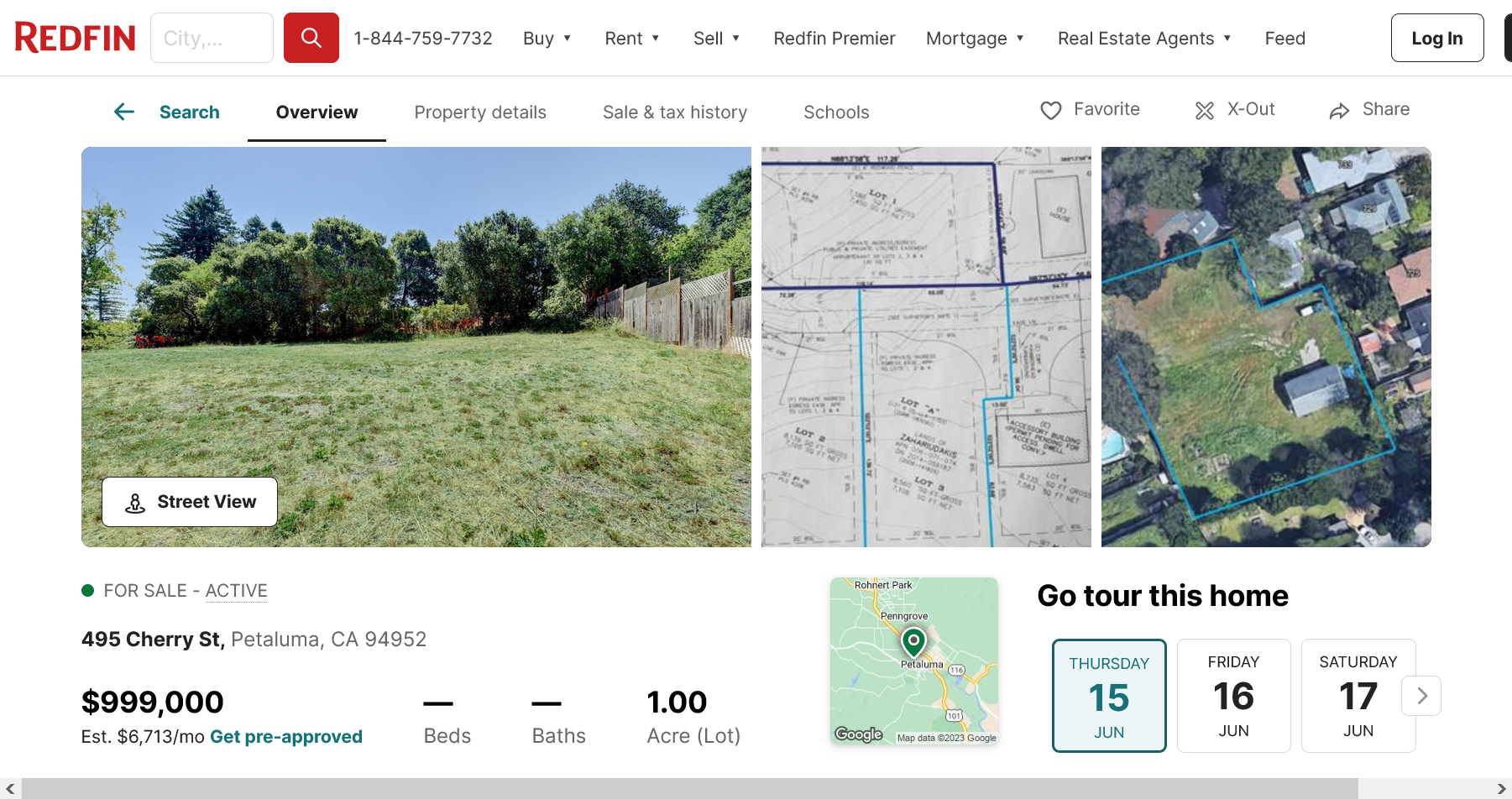Click the Log In button
Image resolution: width=1512 pixels, height=799 pixels.
tap(1436, 39)
